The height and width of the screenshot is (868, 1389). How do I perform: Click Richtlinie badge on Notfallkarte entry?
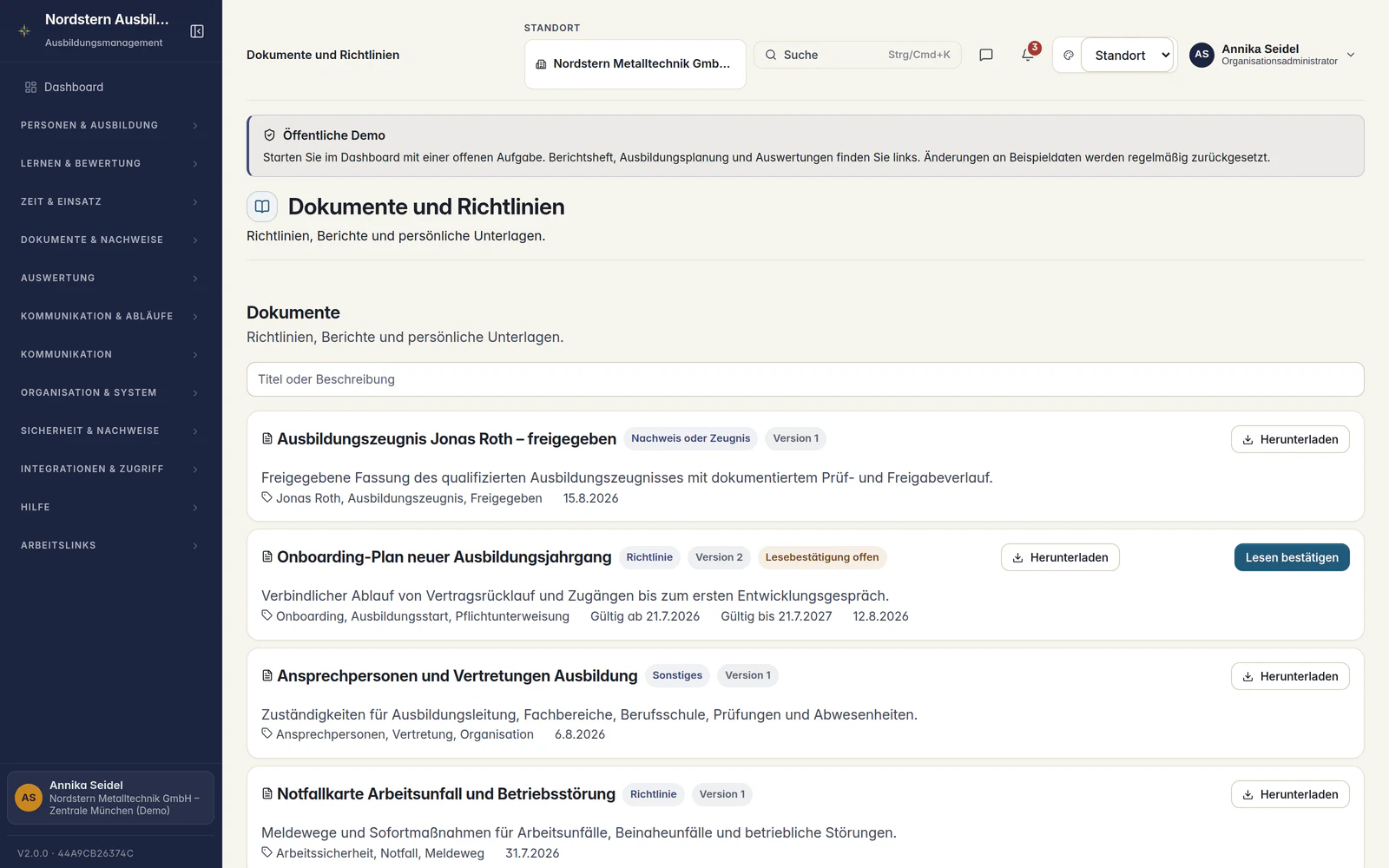[x=653, y=794]
